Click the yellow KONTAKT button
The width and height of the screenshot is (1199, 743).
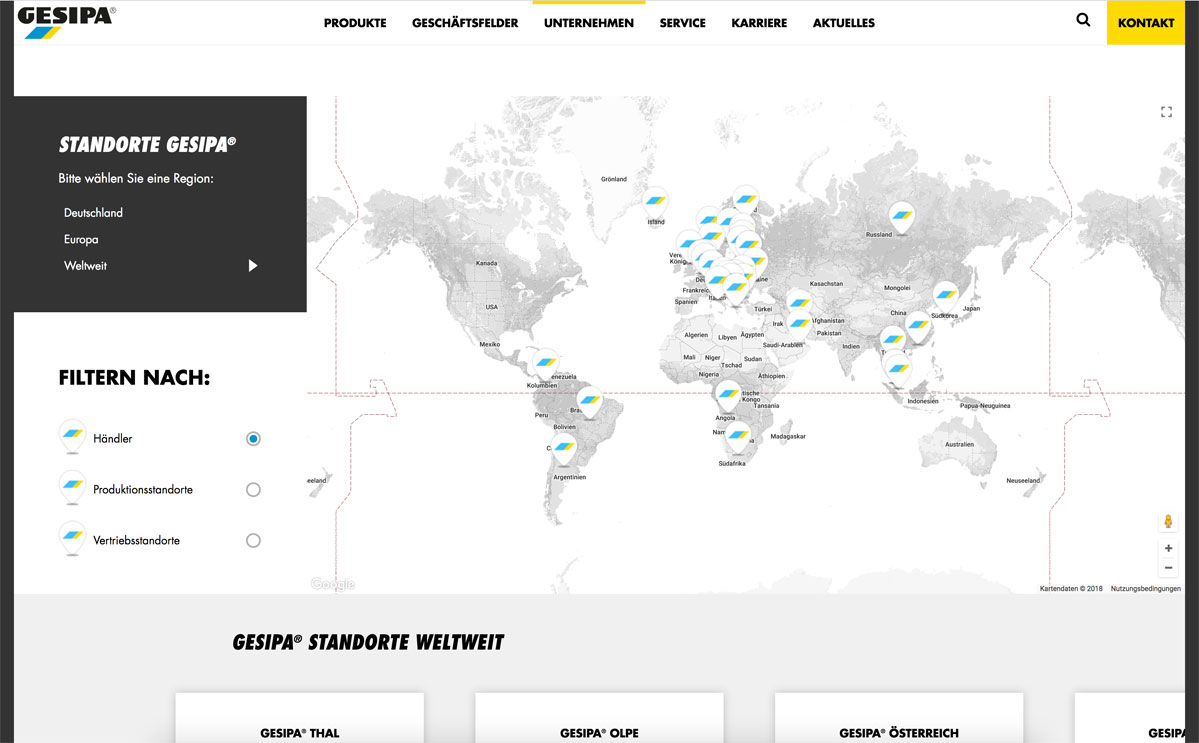(1145, 23)
